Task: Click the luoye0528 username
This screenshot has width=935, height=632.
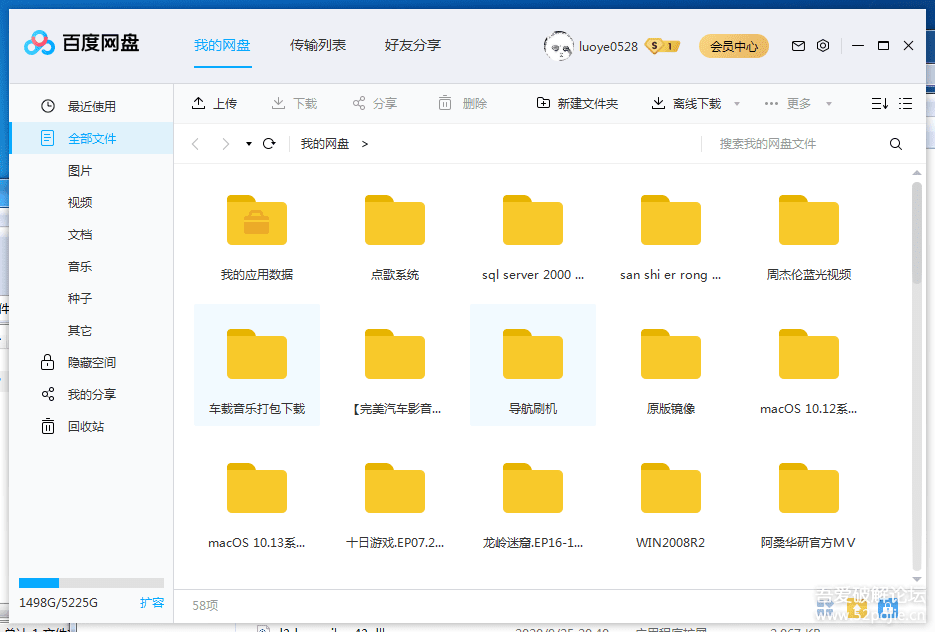Action: (608, 47)
